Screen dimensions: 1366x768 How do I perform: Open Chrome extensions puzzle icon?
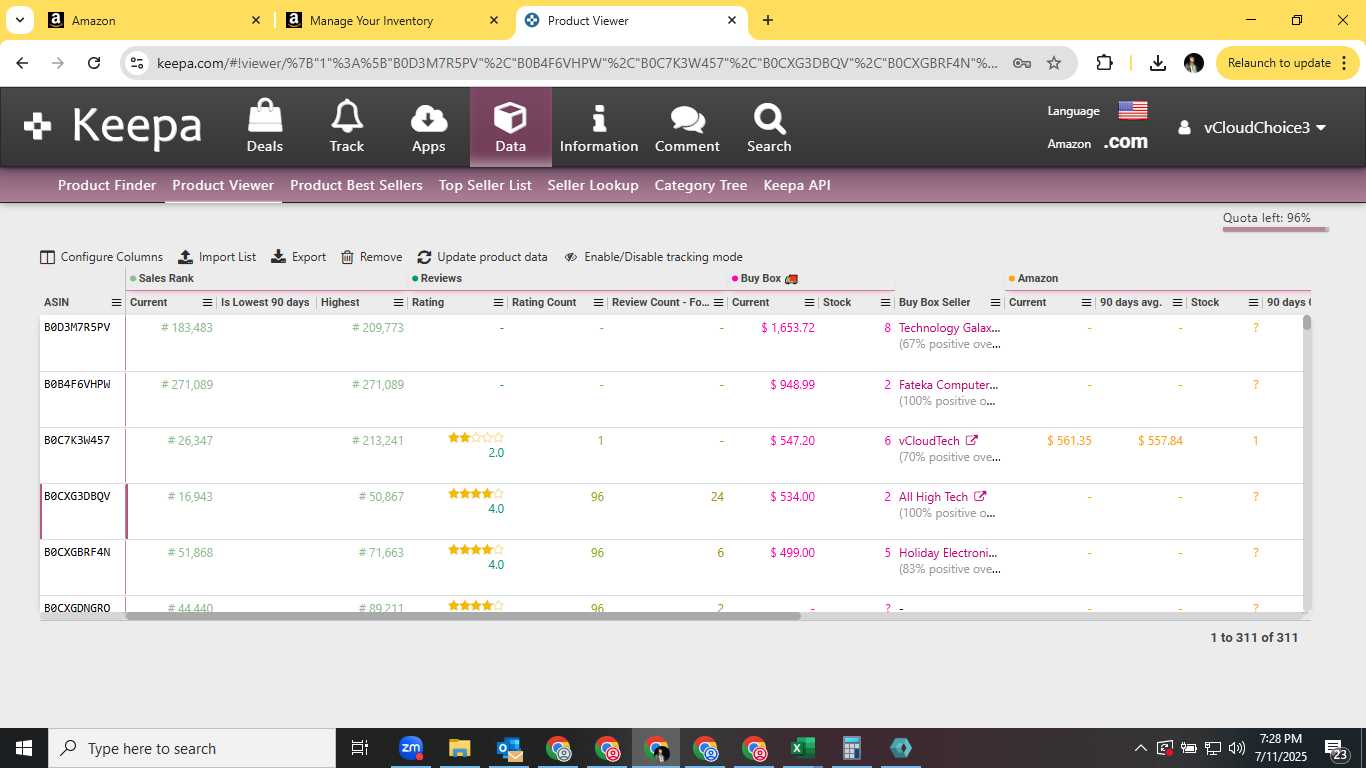pos(1104,63)
